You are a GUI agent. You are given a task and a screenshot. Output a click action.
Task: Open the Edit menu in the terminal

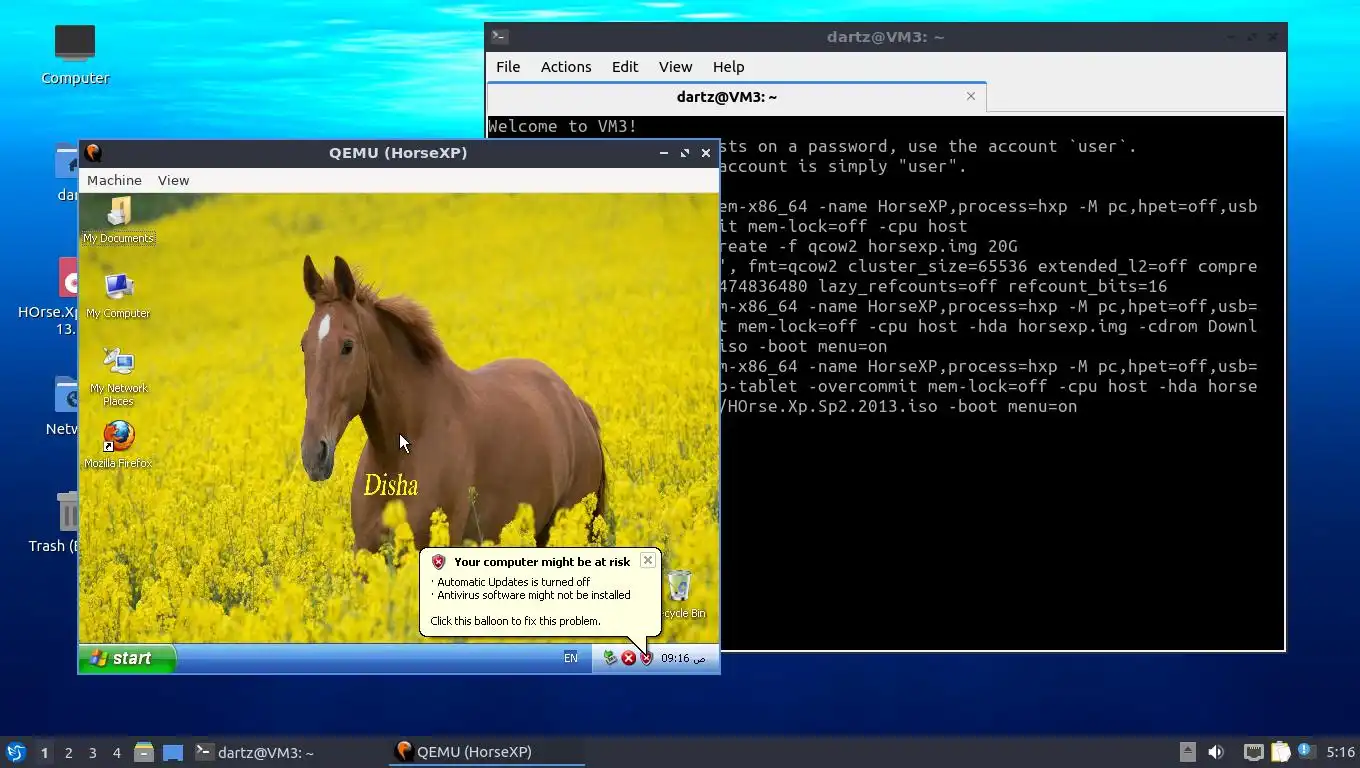click(625, 66)
